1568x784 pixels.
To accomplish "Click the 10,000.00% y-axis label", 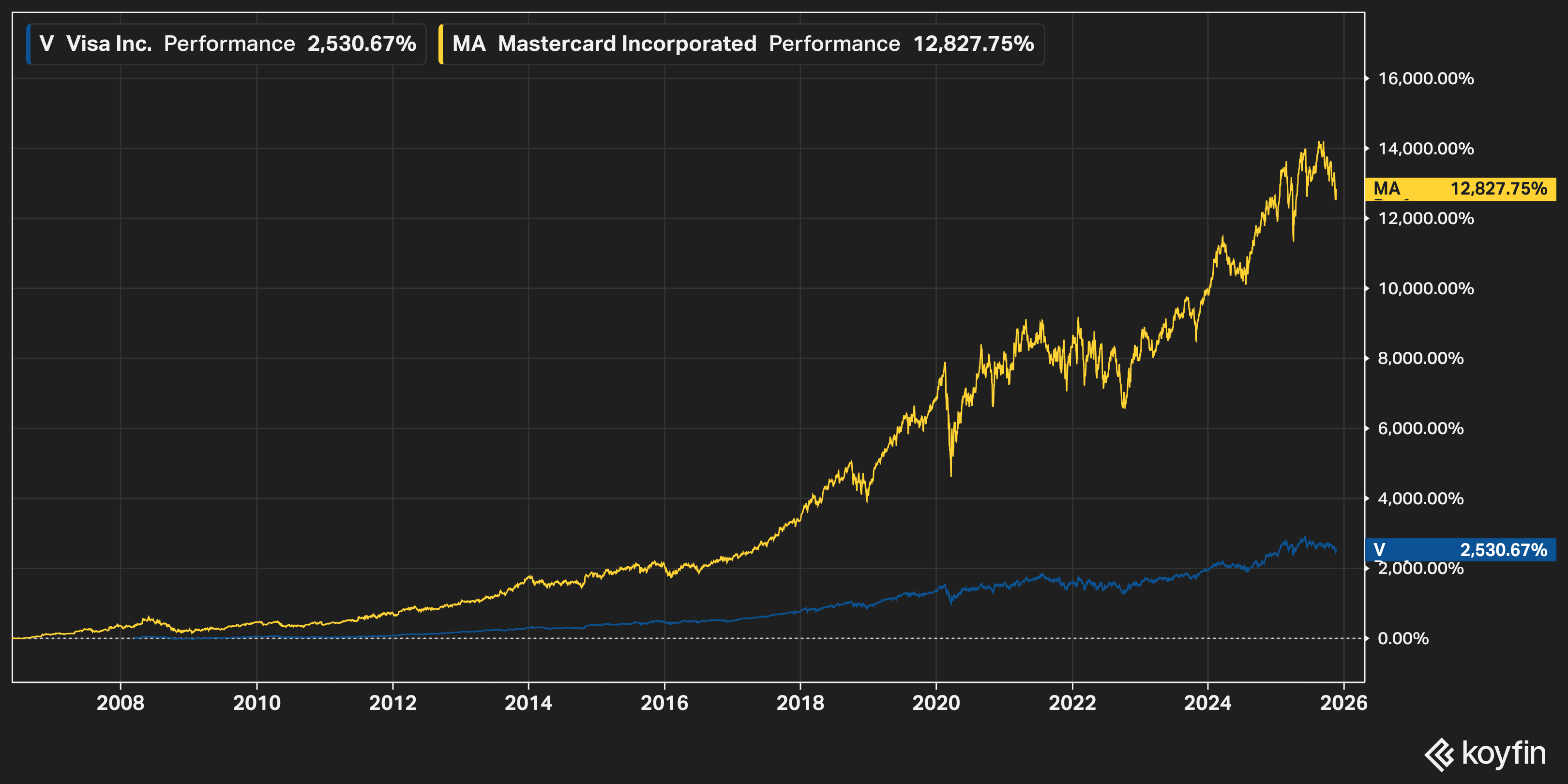I will [1426, 288].
